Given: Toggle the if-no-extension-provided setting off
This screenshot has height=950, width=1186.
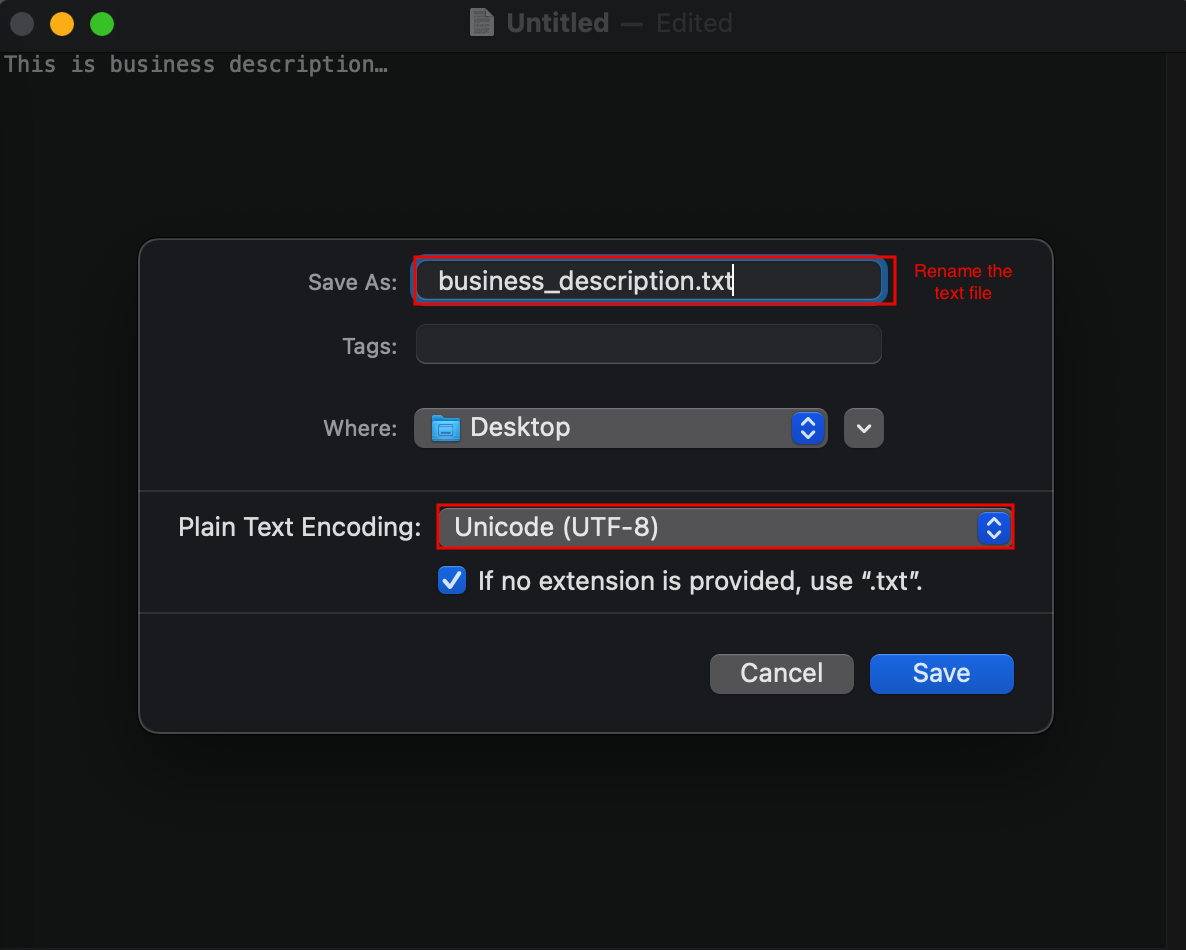Looking at the screenshot, I should coord(451,580).
